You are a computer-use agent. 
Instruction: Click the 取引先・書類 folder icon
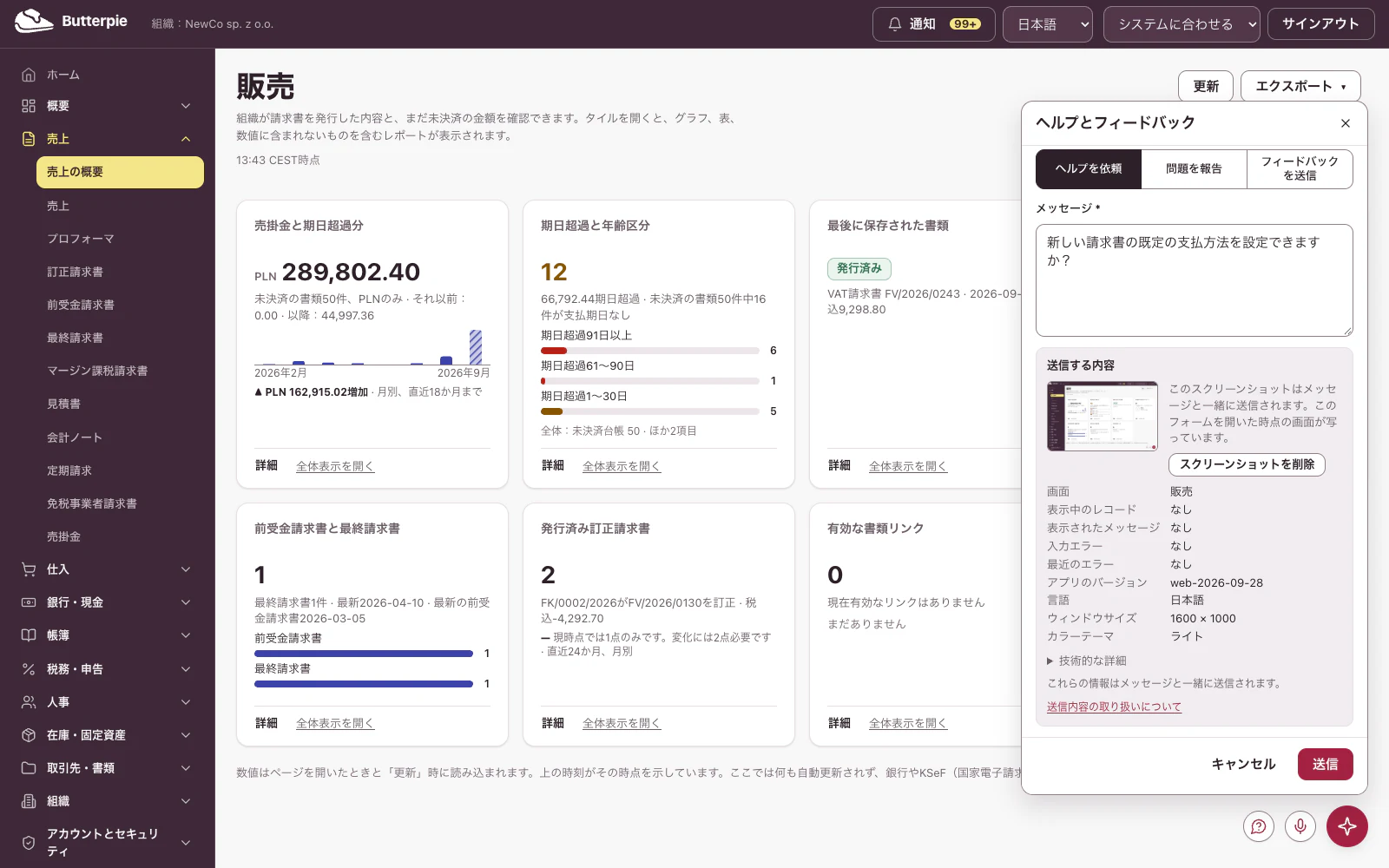point(29,768)
